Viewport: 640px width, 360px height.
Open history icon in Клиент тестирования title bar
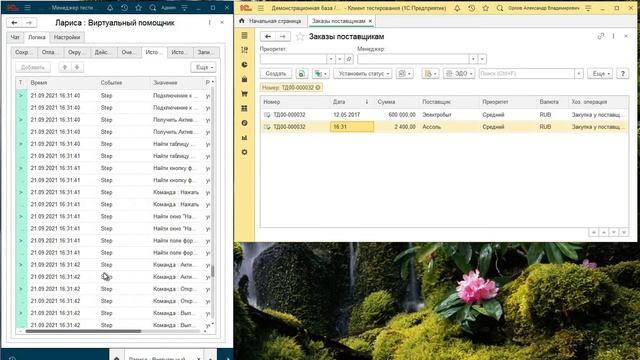pyautogui.click(x=471, y=8)
